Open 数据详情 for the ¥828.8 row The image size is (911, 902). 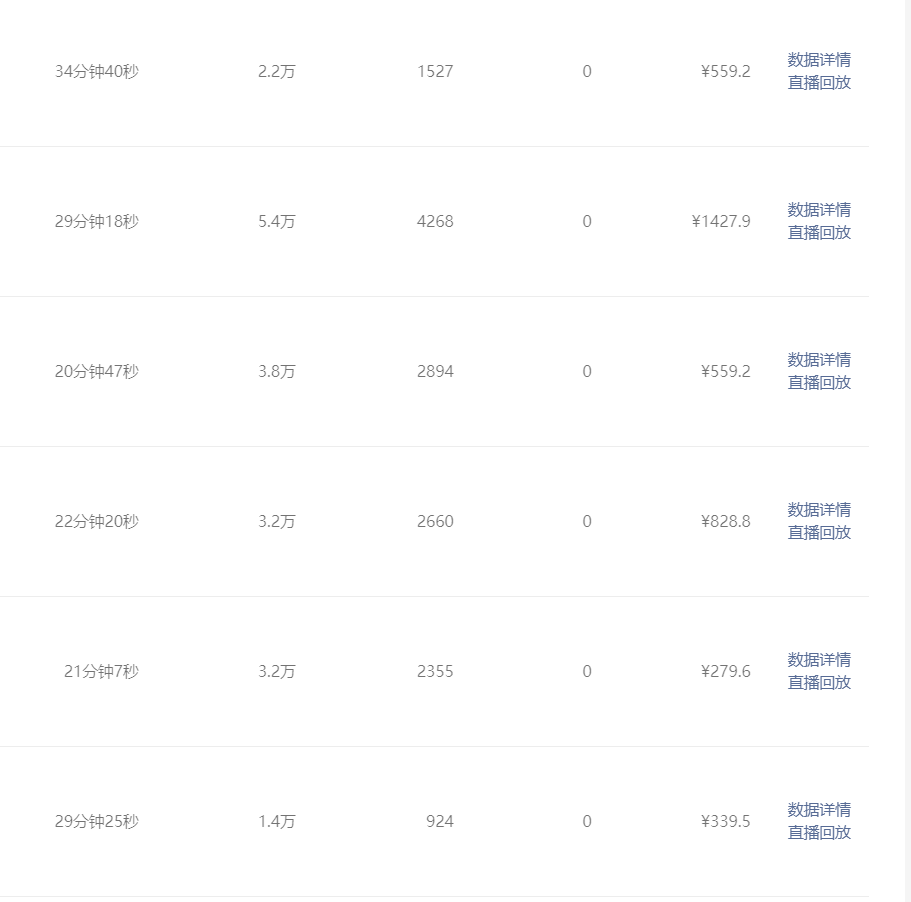[x=819, y=509]
